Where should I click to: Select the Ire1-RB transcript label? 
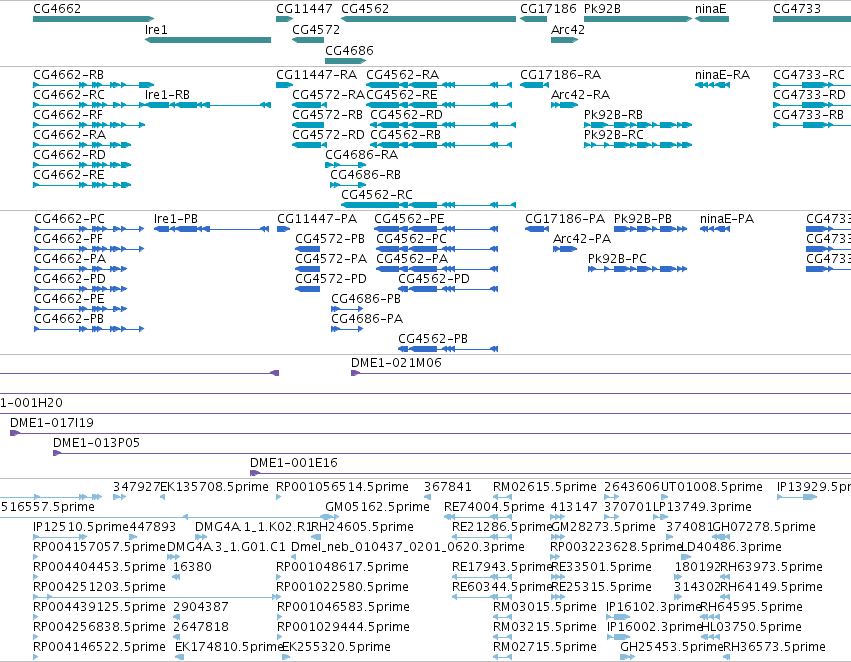167,95
